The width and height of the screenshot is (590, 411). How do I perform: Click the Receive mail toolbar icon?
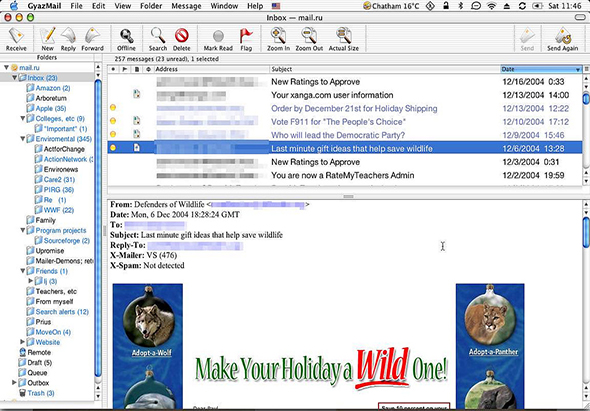coord(16,39)
